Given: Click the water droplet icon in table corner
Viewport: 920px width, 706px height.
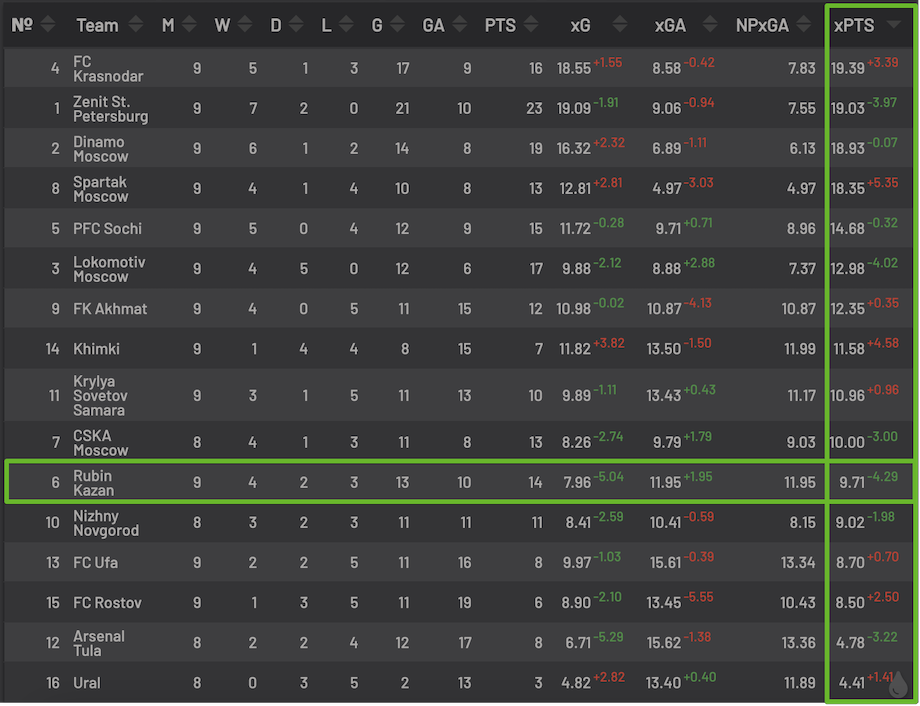Looking at the screenshot, I should point(899,684).
